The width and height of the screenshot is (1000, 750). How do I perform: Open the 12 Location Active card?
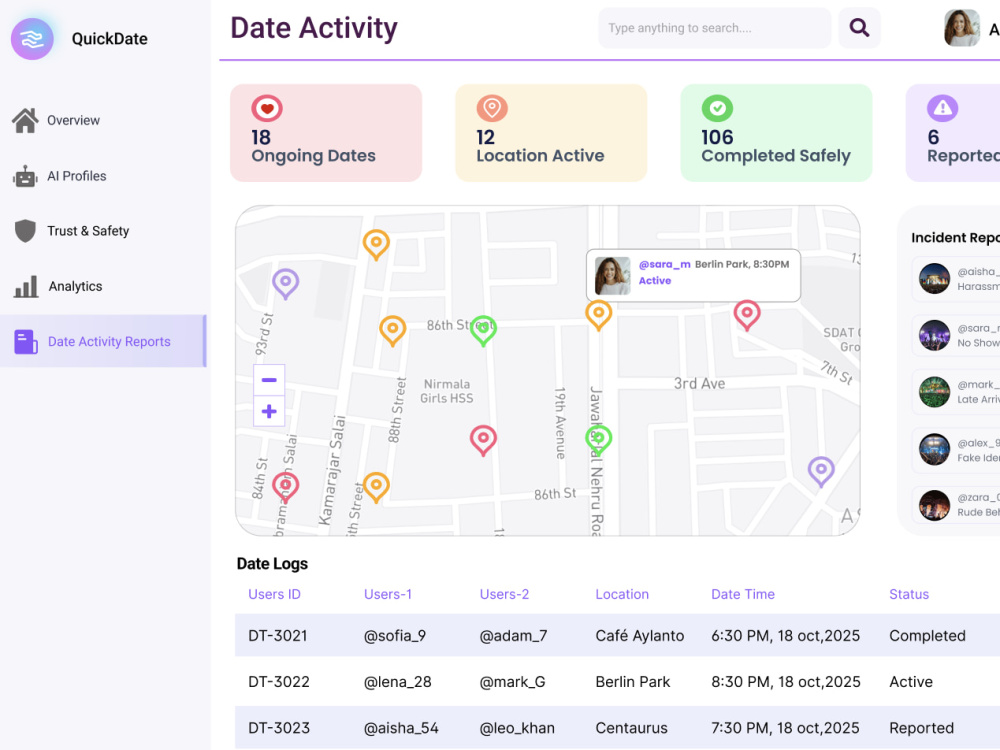(x=551, y=133)
